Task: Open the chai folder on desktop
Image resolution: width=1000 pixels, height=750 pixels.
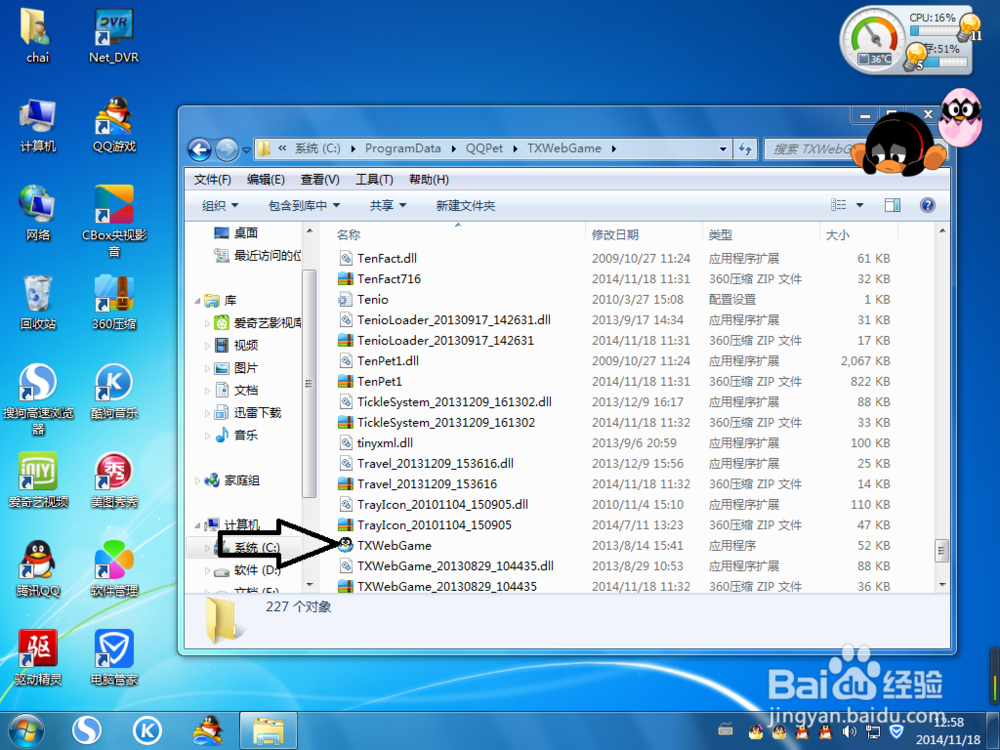Action: pyautogui.click(x=37, y=35)
